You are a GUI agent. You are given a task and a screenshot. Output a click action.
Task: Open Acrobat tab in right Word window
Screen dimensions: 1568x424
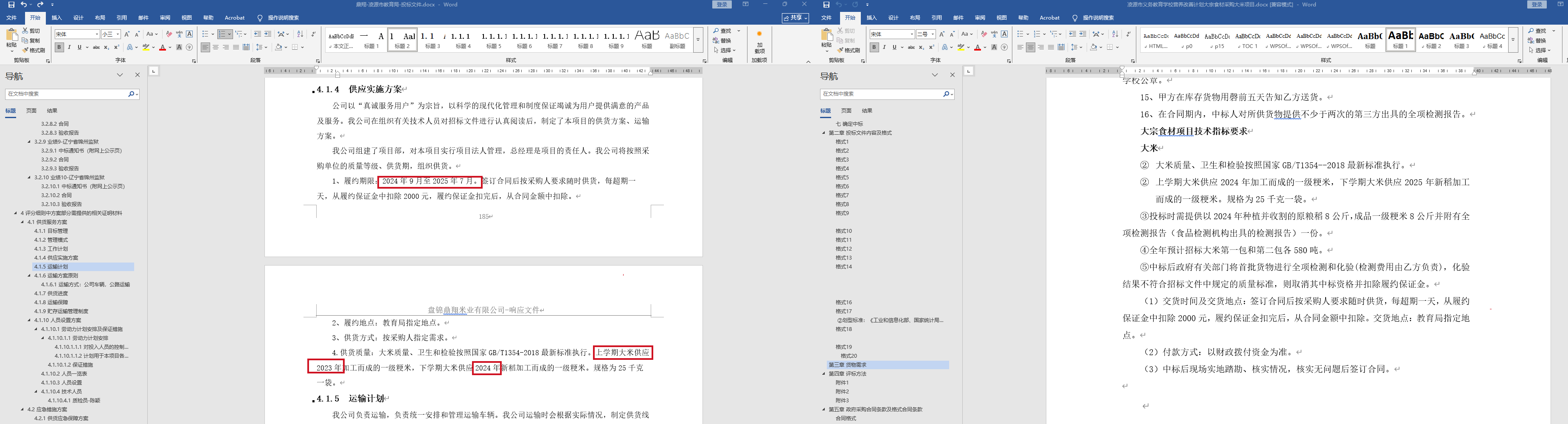point(1049,18)
